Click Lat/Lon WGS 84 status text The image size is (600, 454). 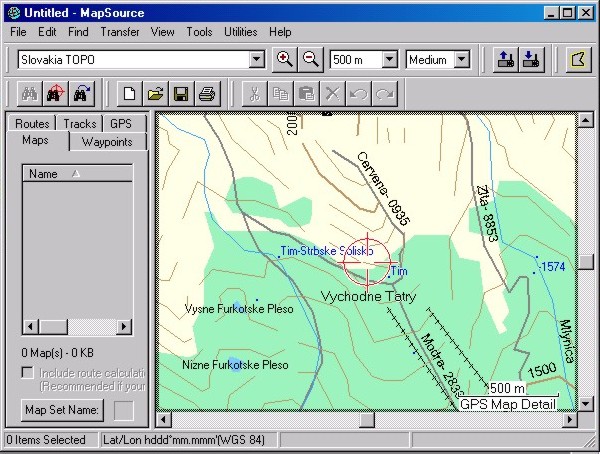184,440
